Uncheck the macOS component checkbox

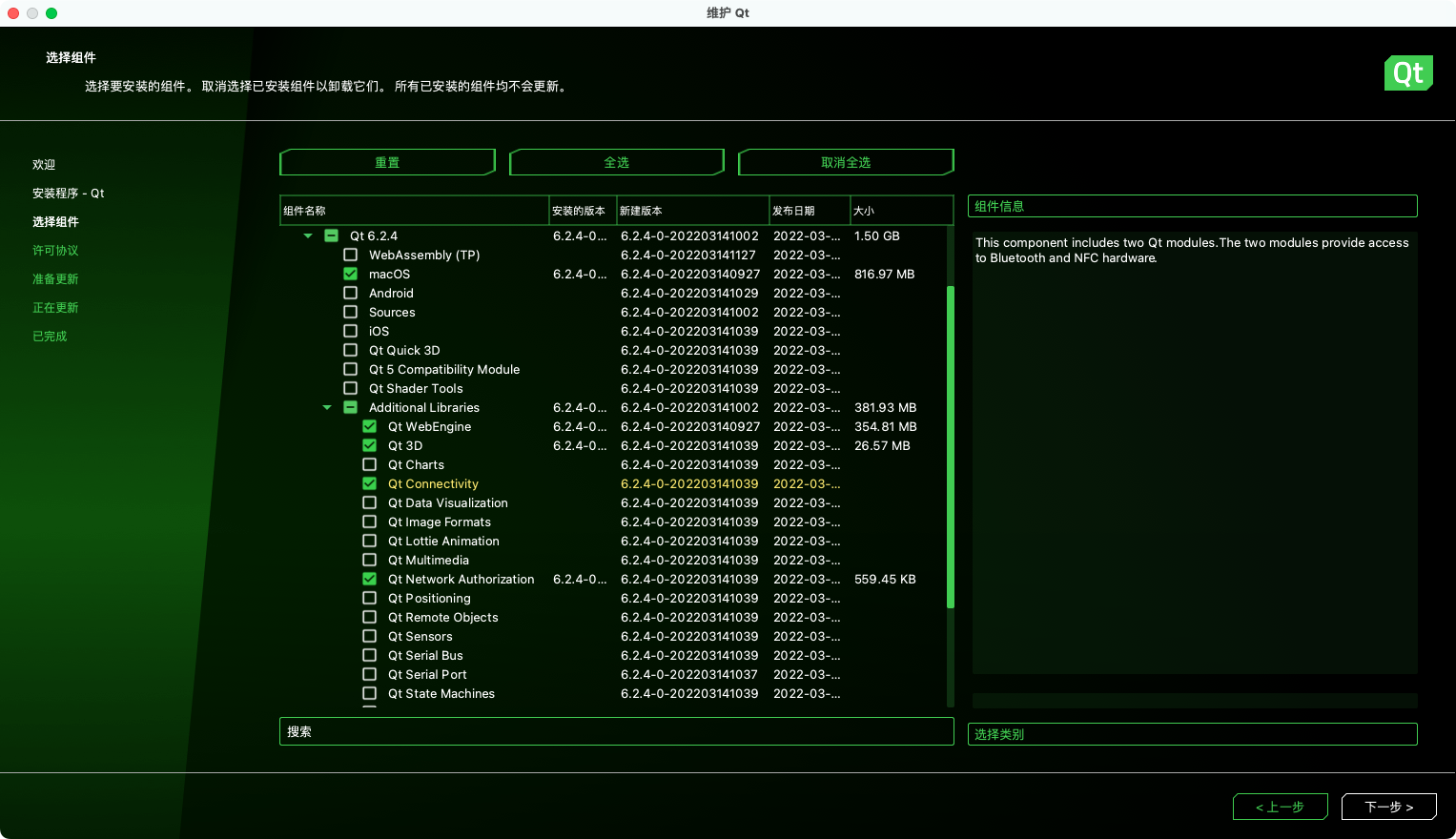[x=350, y=274]
